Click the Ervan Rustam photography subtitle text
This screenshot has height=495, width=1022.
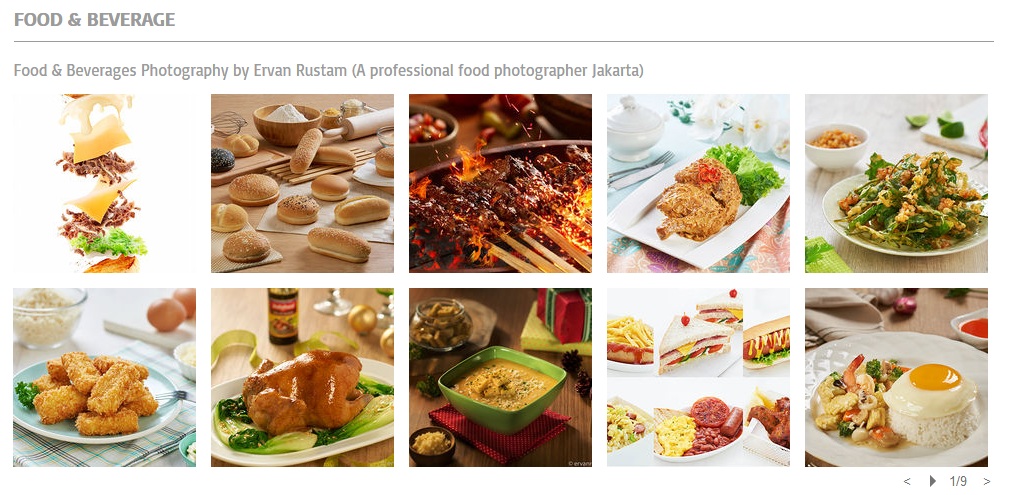click(x=328, y=70)
